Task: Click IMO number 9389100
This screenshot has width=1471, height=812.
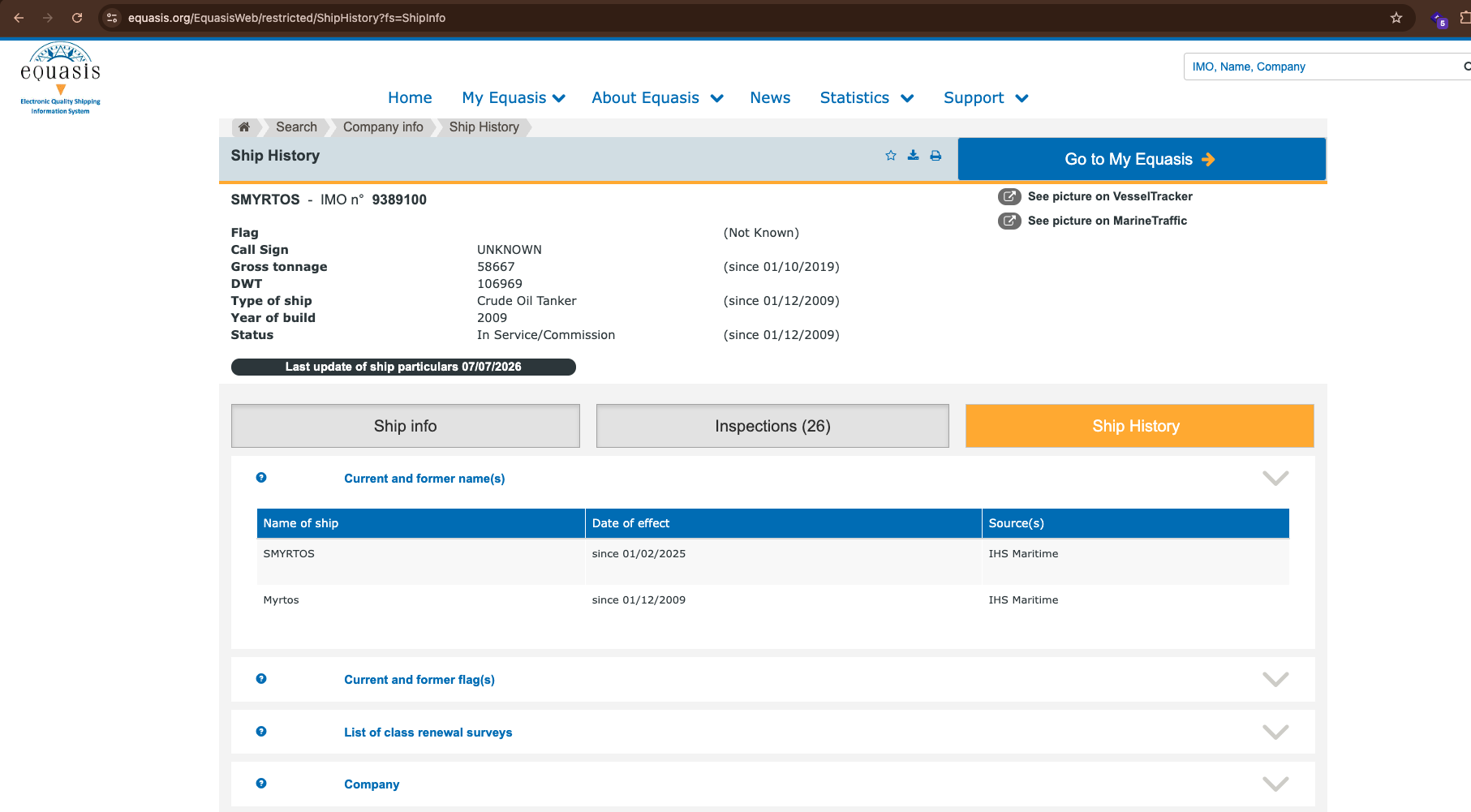Action: pos(399,200)
